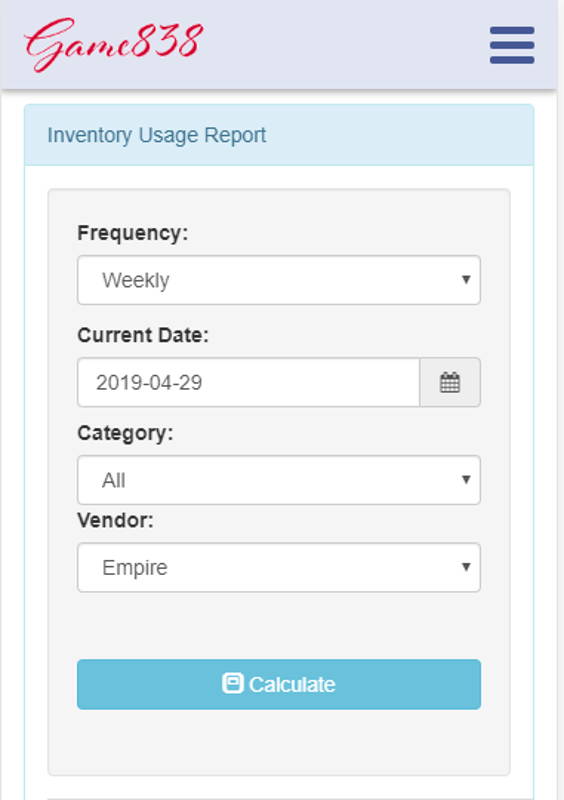Click the word Calculate on the button
Image resolution: width=564 pixels, height=800 pixels.
[x=292, y=685]
